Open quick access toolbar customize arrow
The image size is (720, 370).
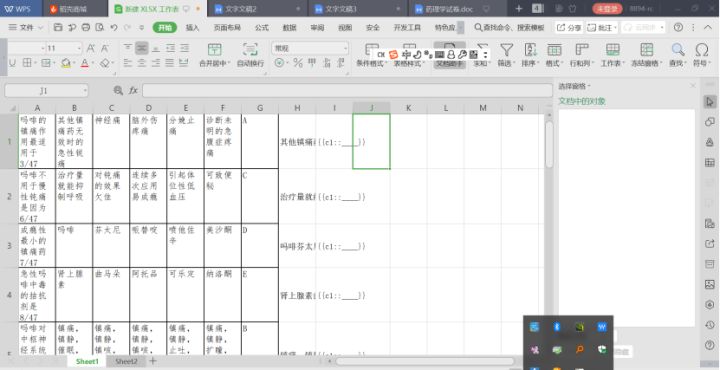(x=141, y=28)
